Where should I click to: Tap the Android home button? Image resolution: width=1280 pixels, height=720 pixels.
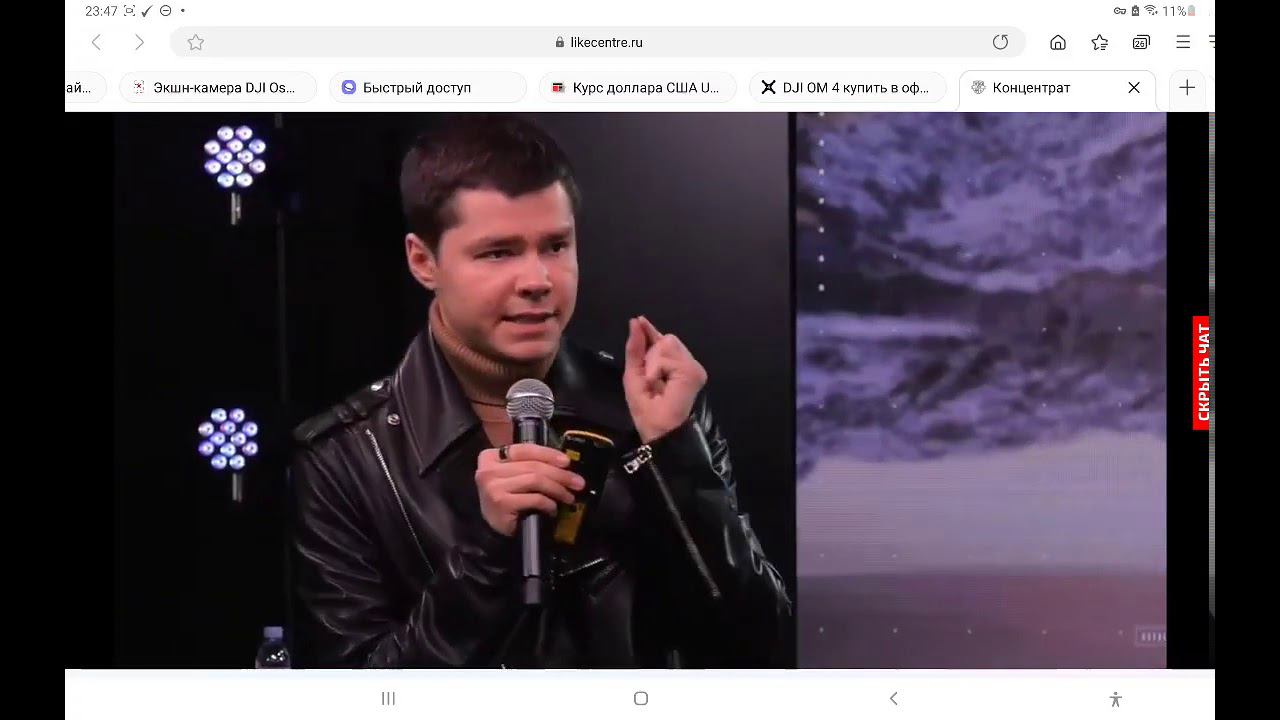pos(641,698)
